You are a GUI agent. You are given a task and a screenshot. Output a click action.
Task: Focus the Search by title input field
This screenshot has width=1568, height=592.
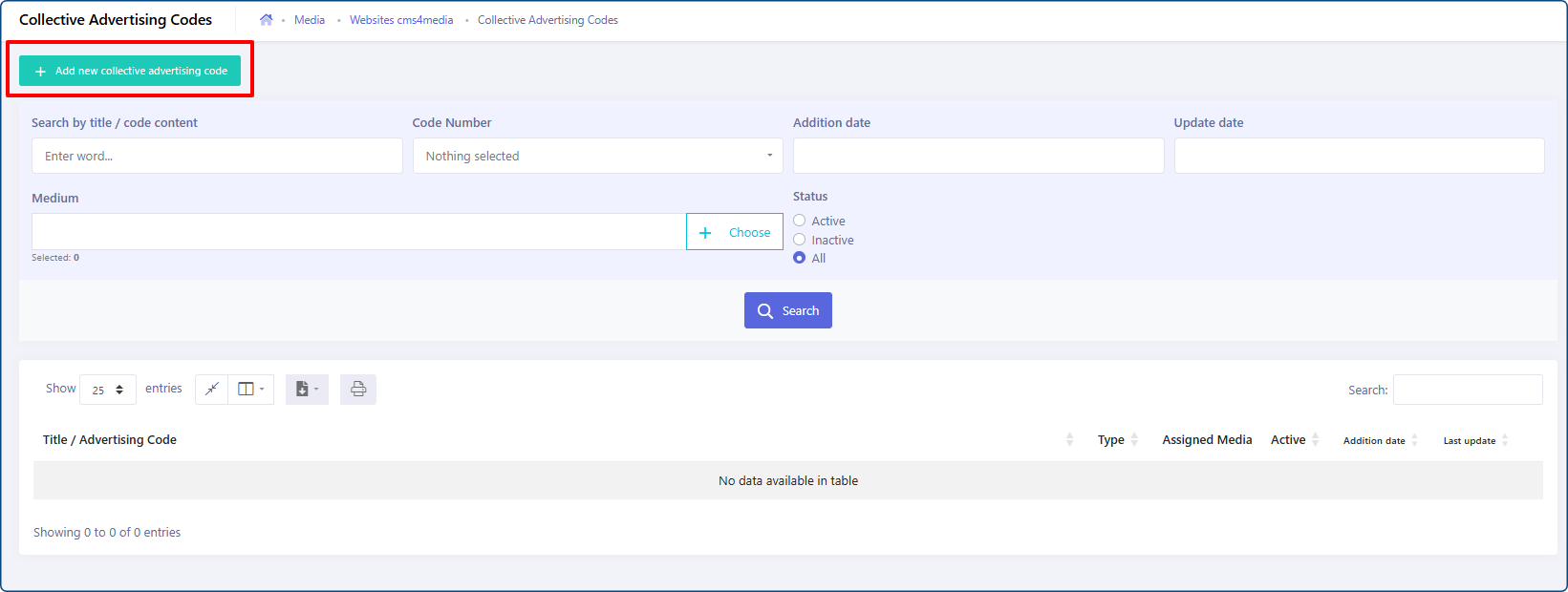click(217, 156)
